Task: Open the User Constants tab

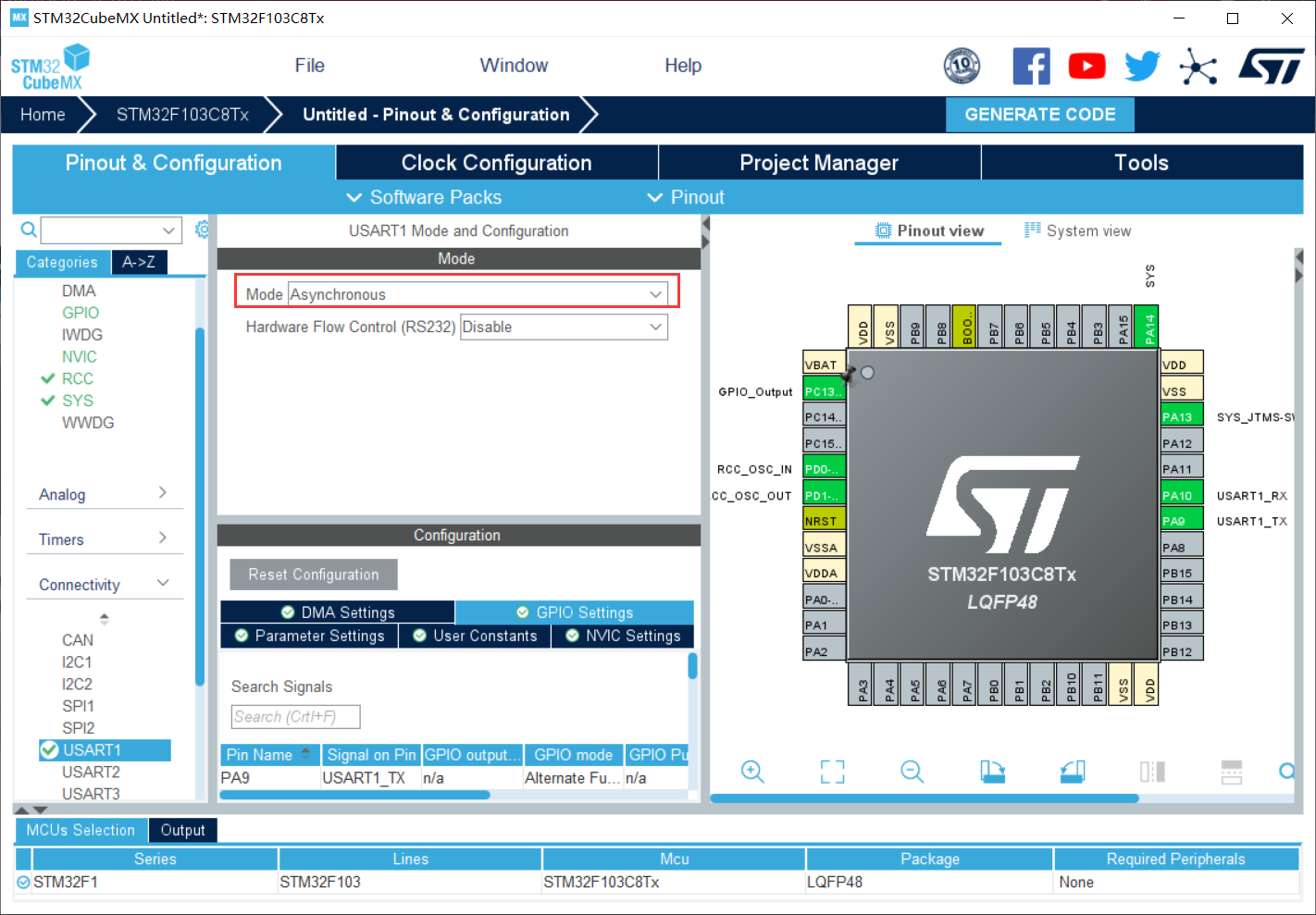Action: pos(475,636)
